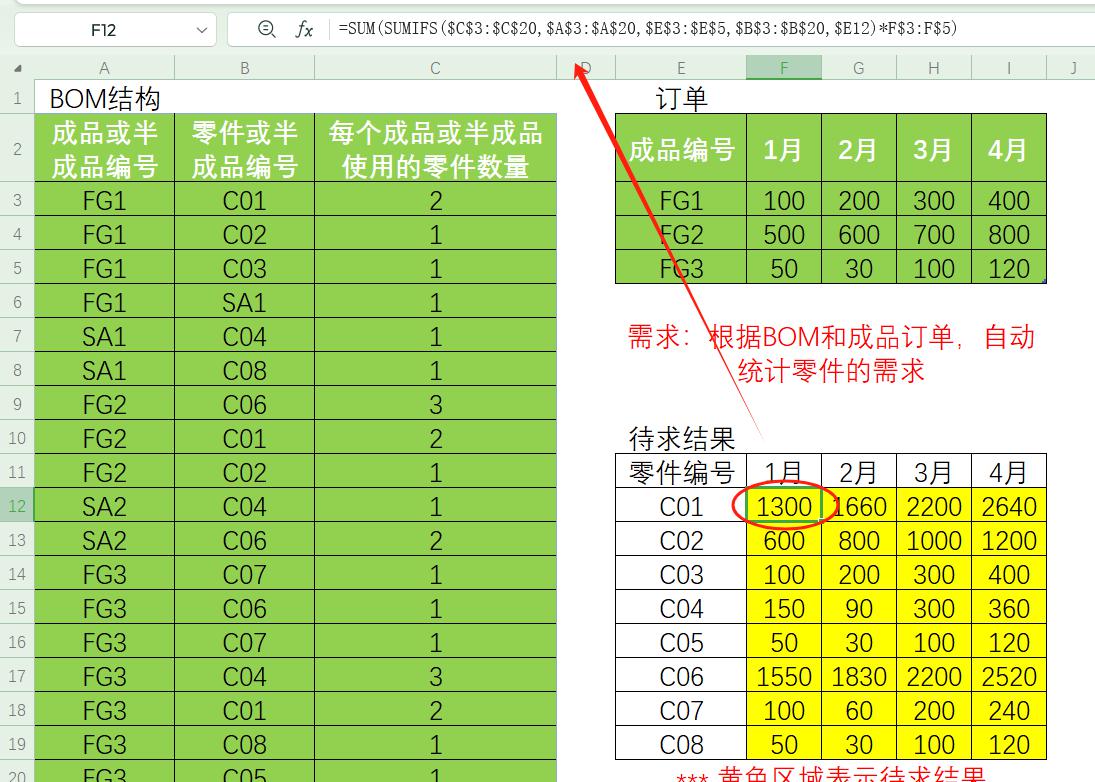The image size is (1095, 782).
Task: Click the orders table '1月' header
Action: [784, 148]
